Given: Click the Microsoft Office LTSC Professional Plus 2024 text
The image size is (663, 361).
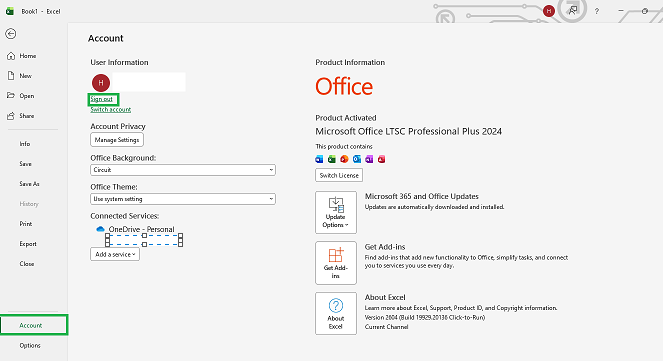Looking at the screenshot, I should 408,131.
